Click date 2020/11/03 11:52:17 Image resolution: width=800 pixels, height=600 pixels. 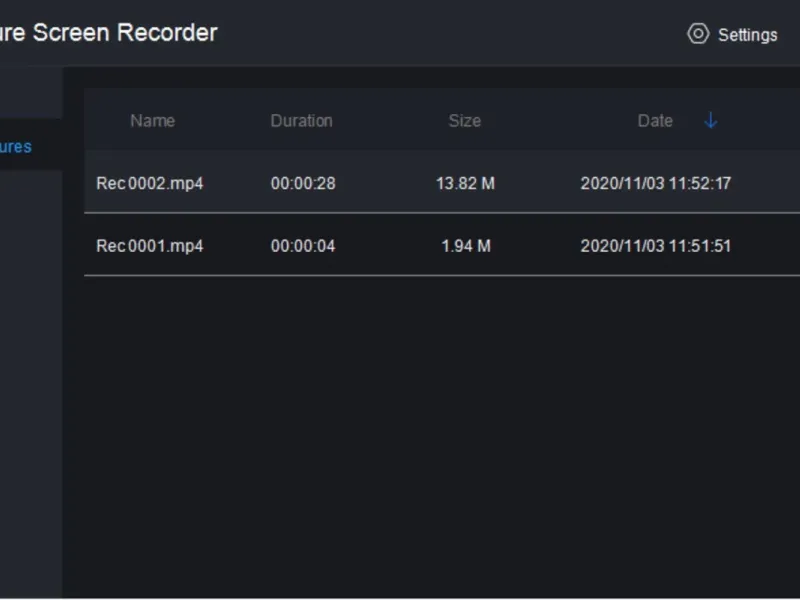656,183
